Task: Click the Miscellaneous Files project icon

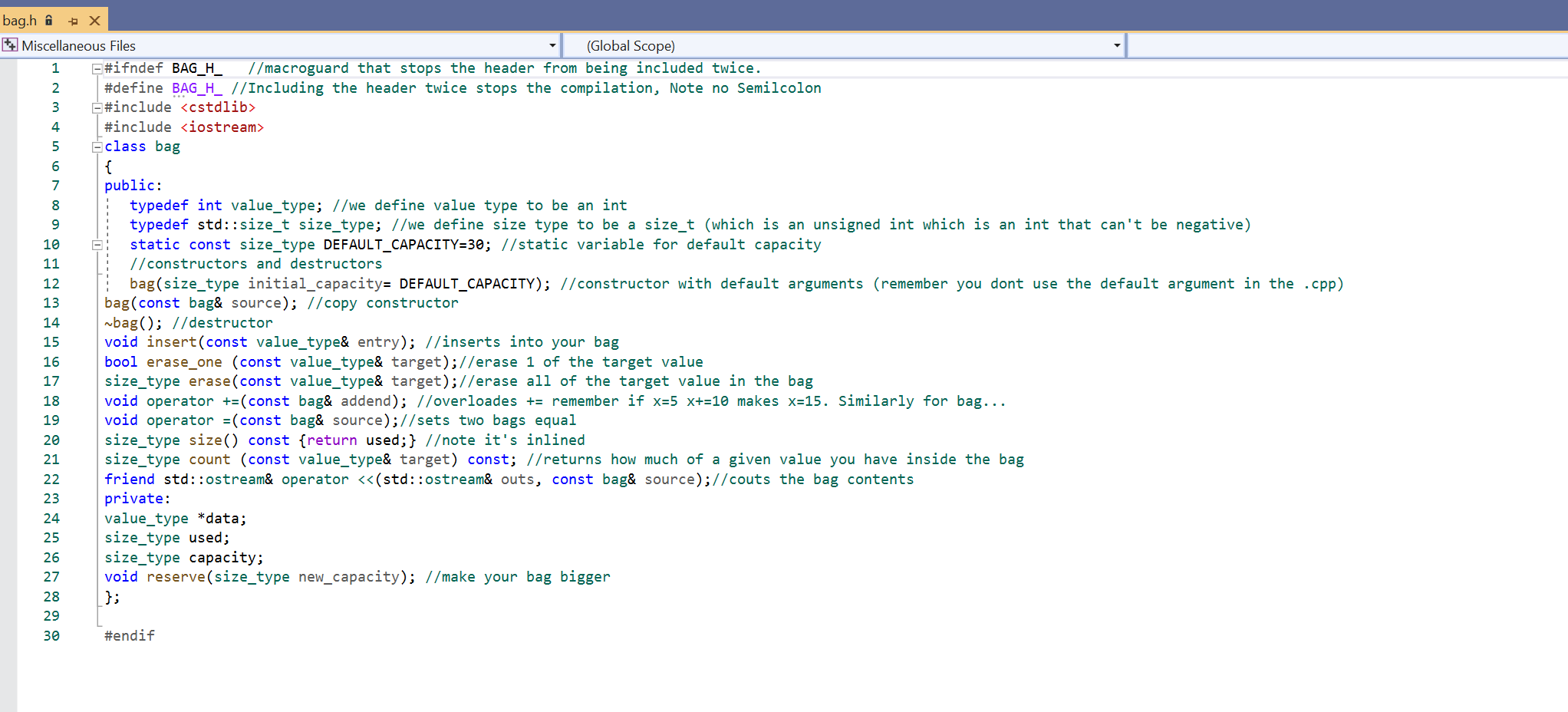Action: click(x=10, y=44)
